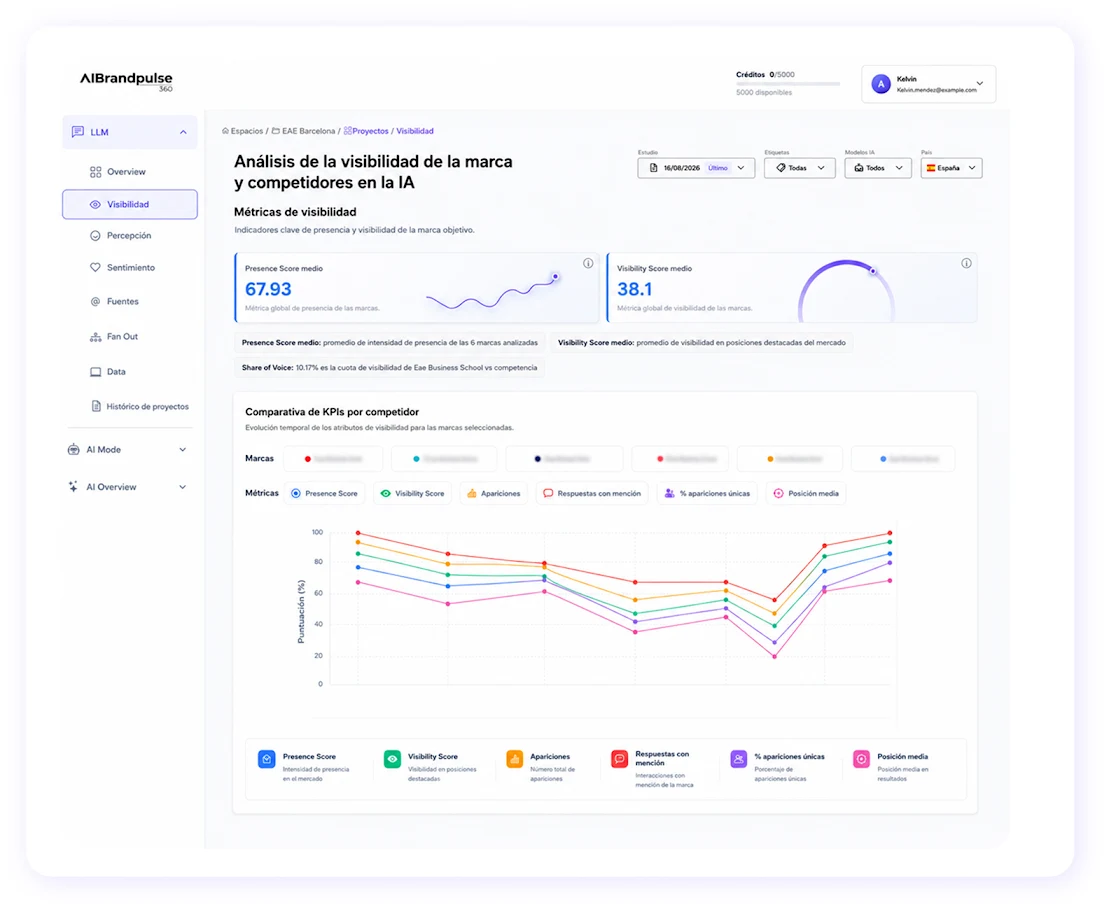
Task: Expand the AI Overview section chevron
Action: 182,487
